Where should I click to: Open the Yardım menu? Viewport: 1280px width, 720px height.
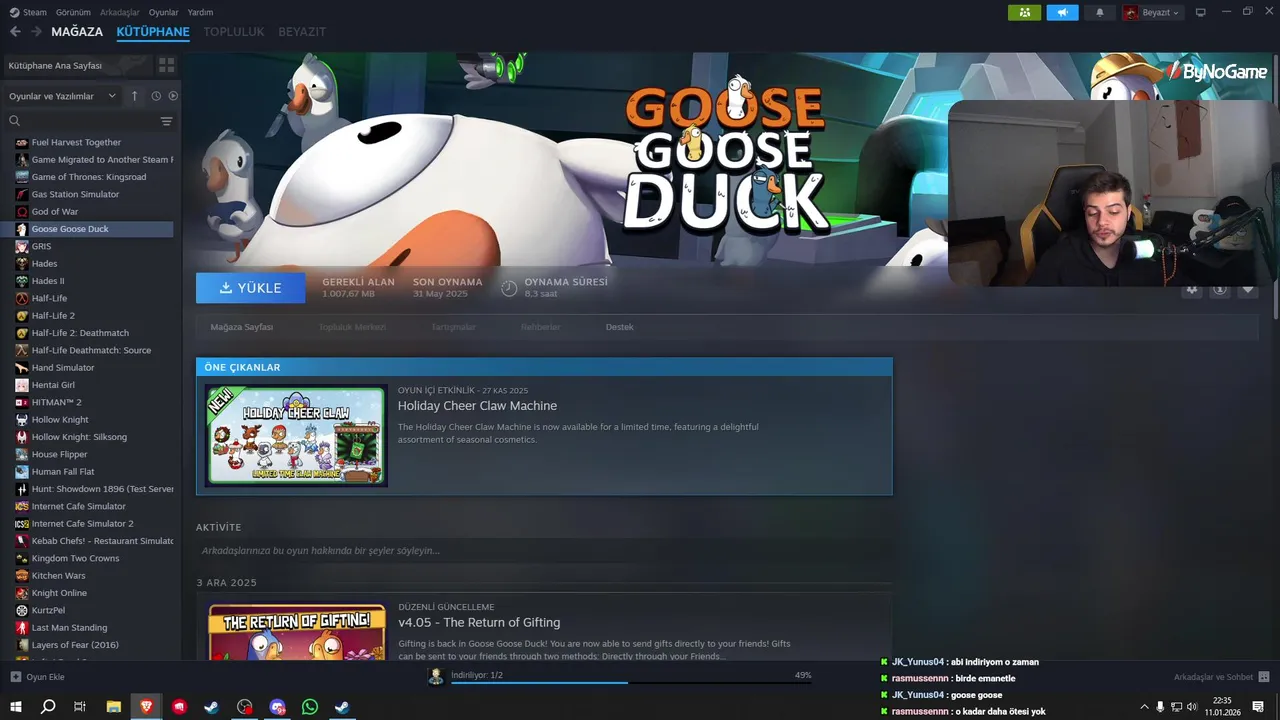200,12
